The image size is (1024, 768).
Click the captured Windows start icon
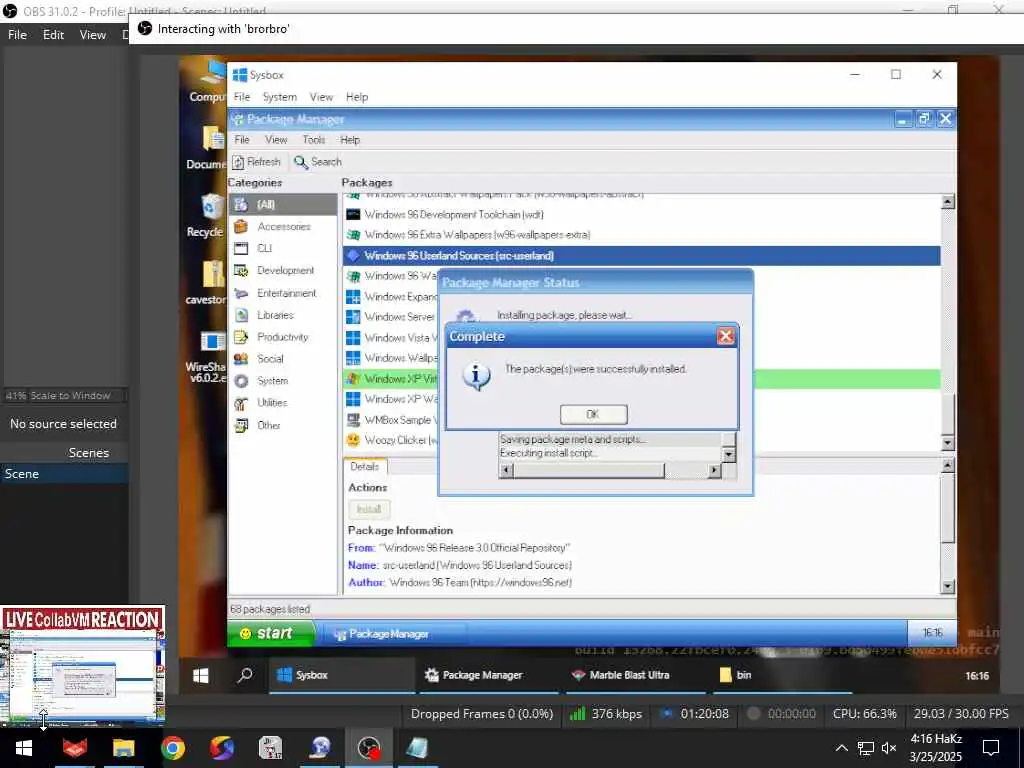[200, 675]
